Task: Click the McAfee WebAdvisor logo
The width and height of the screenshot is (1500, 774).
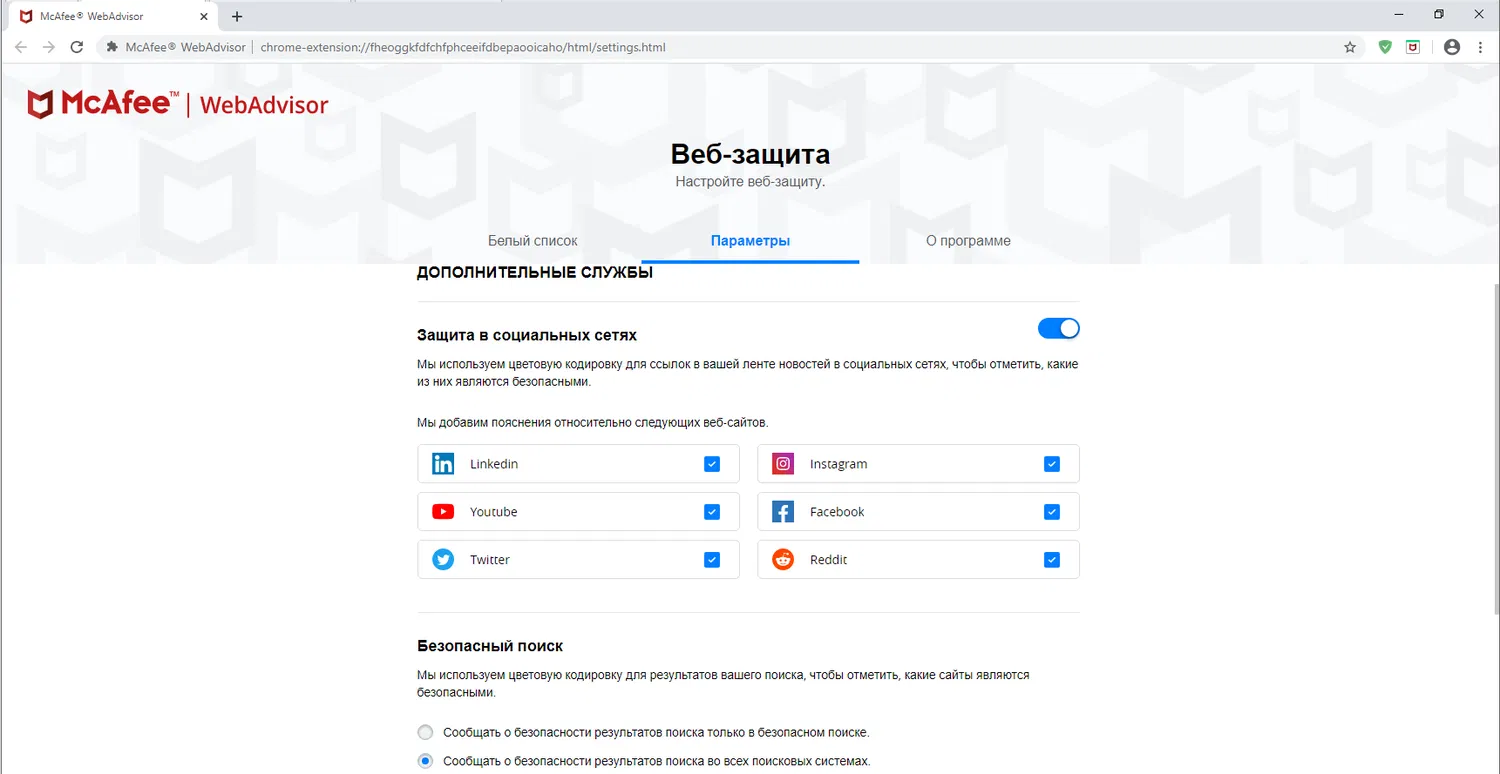Action: click(177, 104)
